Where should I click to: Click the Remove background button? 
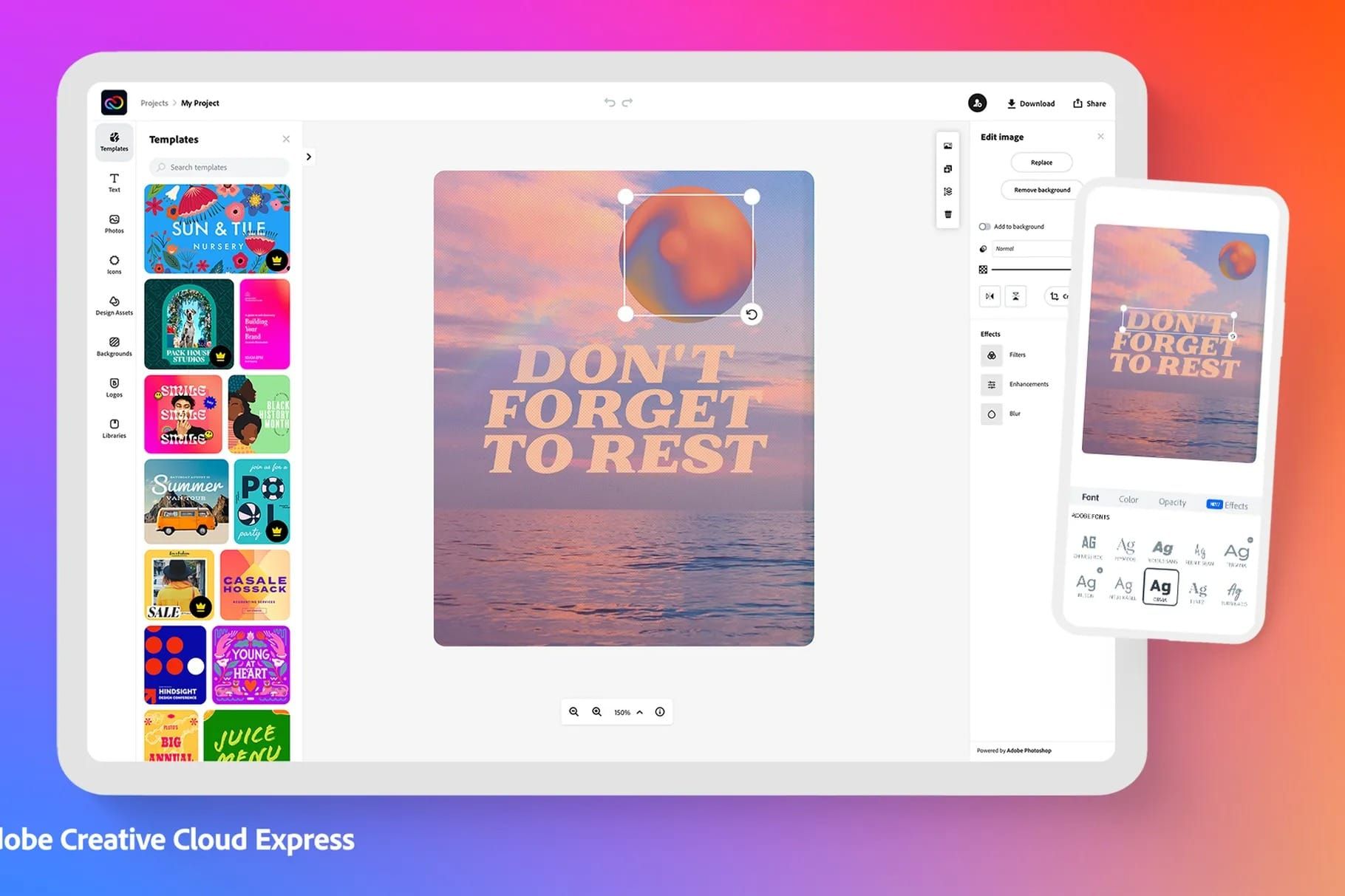pyautogui.click(x=1041, y=190)
